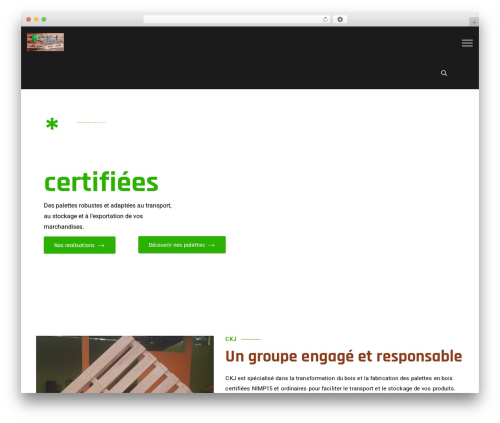The height and width of the screenshot is (423, 500).
Task: Click the green asterisk symbol
Action: coord(52,124)
